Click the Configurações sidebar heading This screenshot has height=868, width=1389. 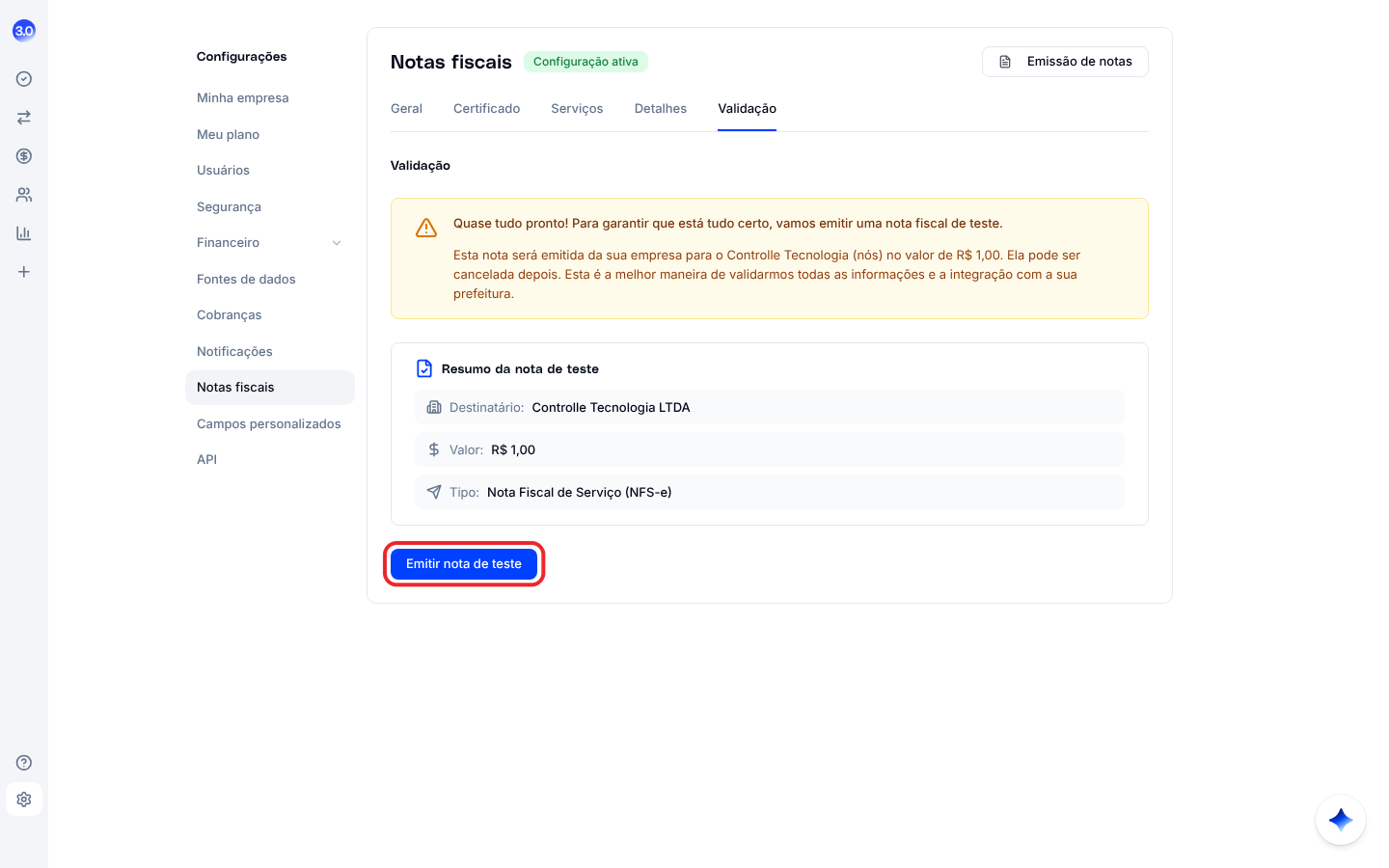242,57
